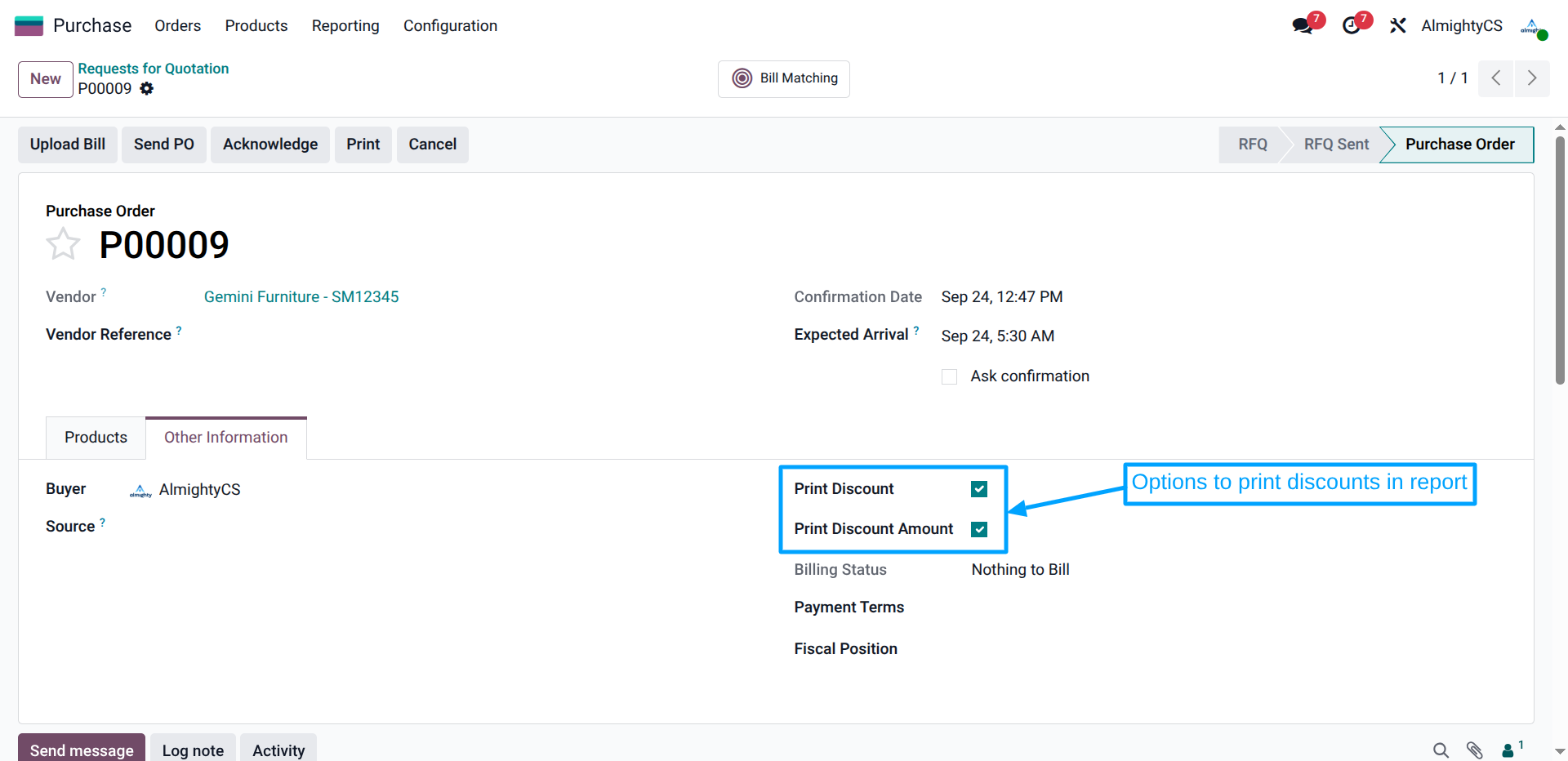Search messages with magnifier icon

(1441, 750)
